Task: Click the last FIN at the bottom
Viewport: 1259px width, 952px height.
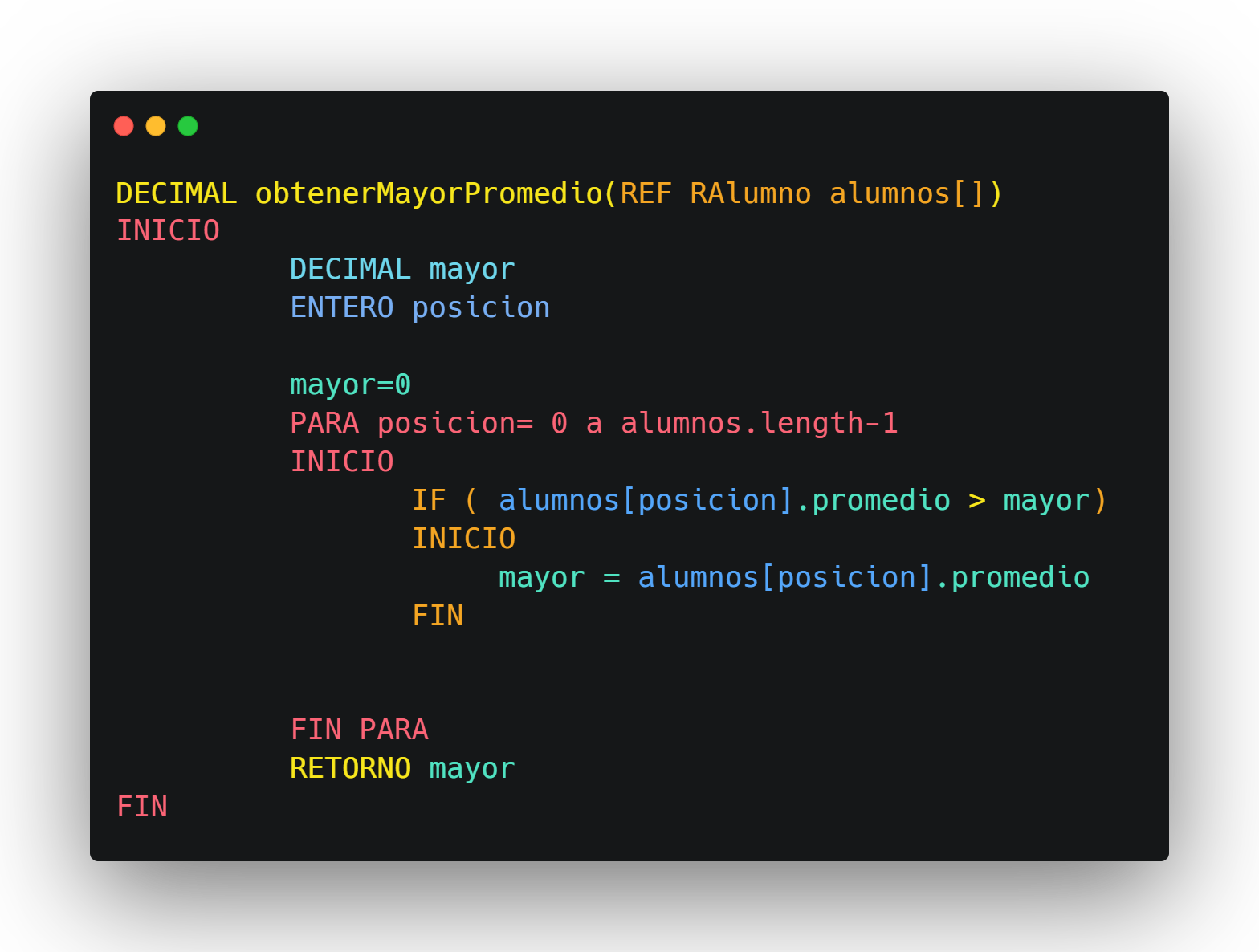Action: [142, 807]
